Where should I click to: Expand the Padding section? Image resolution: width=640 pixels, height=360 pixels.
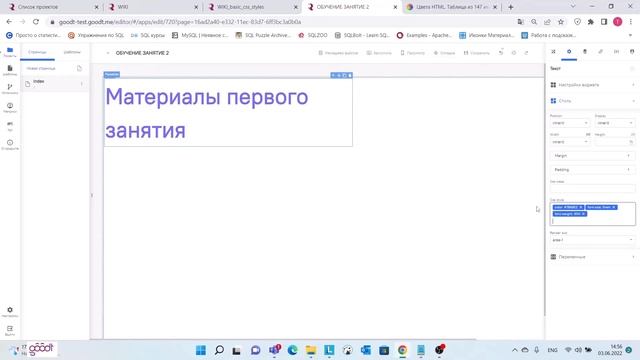click(x=593, y=170)
